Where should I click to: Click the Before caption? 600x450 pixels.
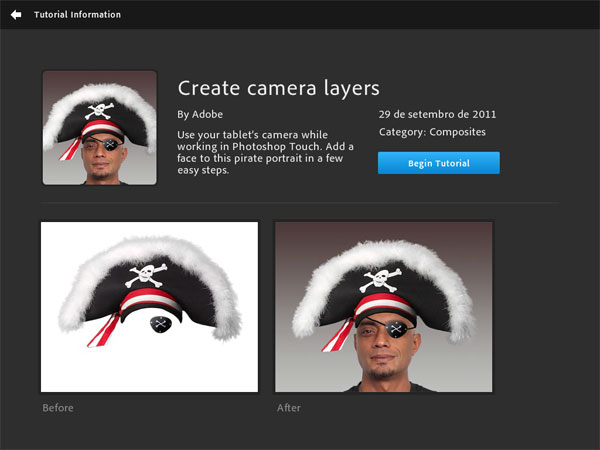pyautogui.click(x=58, y=408)
